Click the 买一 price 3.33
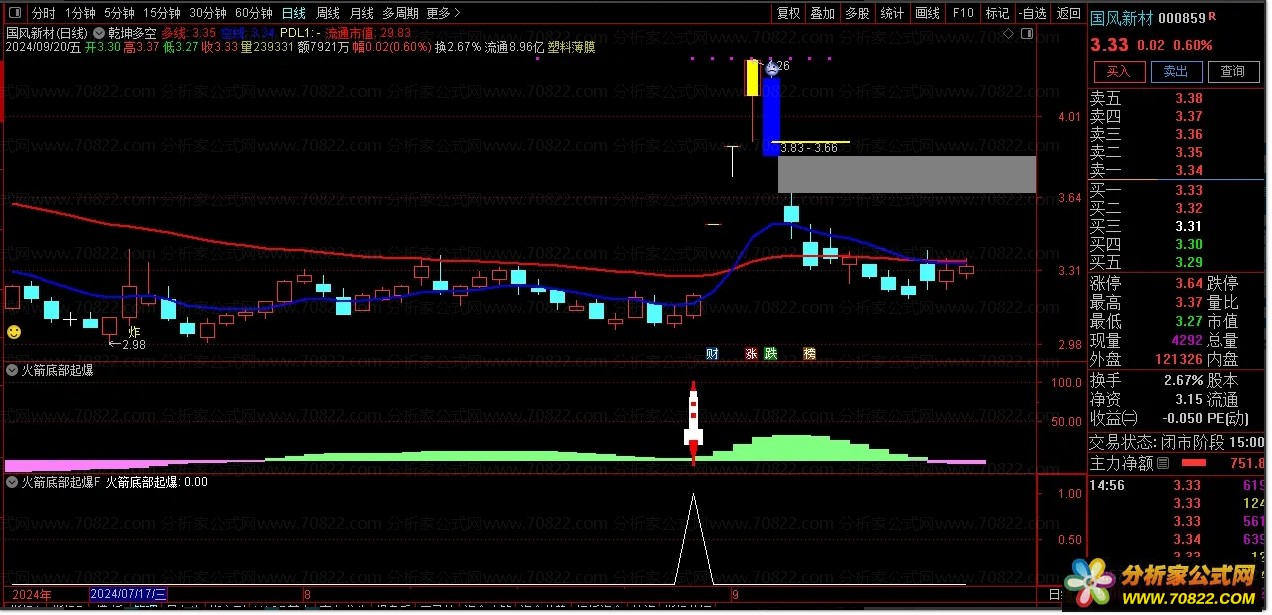The image size is (1272, 615). click(1189, 190)
